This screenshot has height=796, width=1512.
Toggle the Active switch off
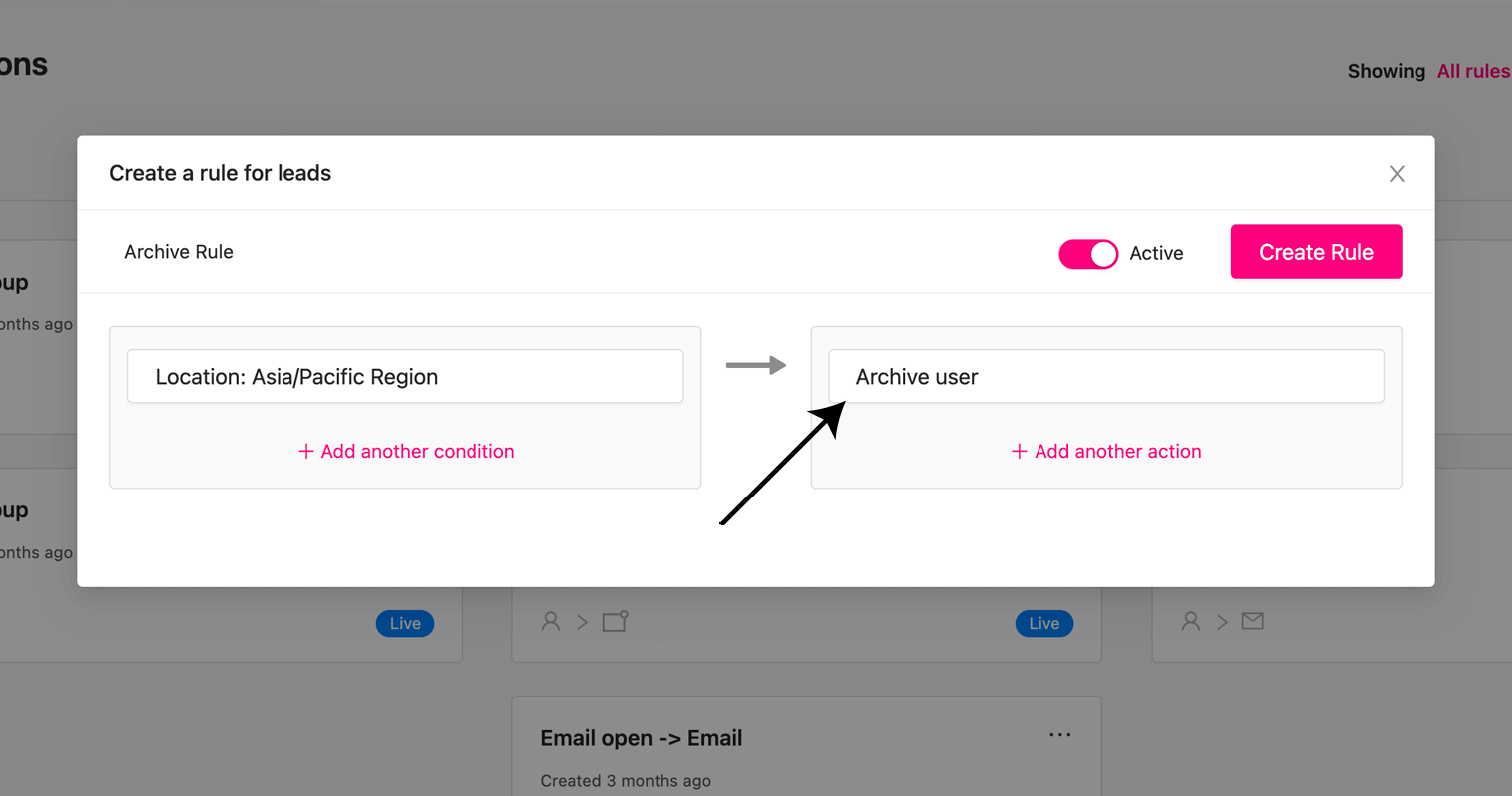coord(1088,254)
